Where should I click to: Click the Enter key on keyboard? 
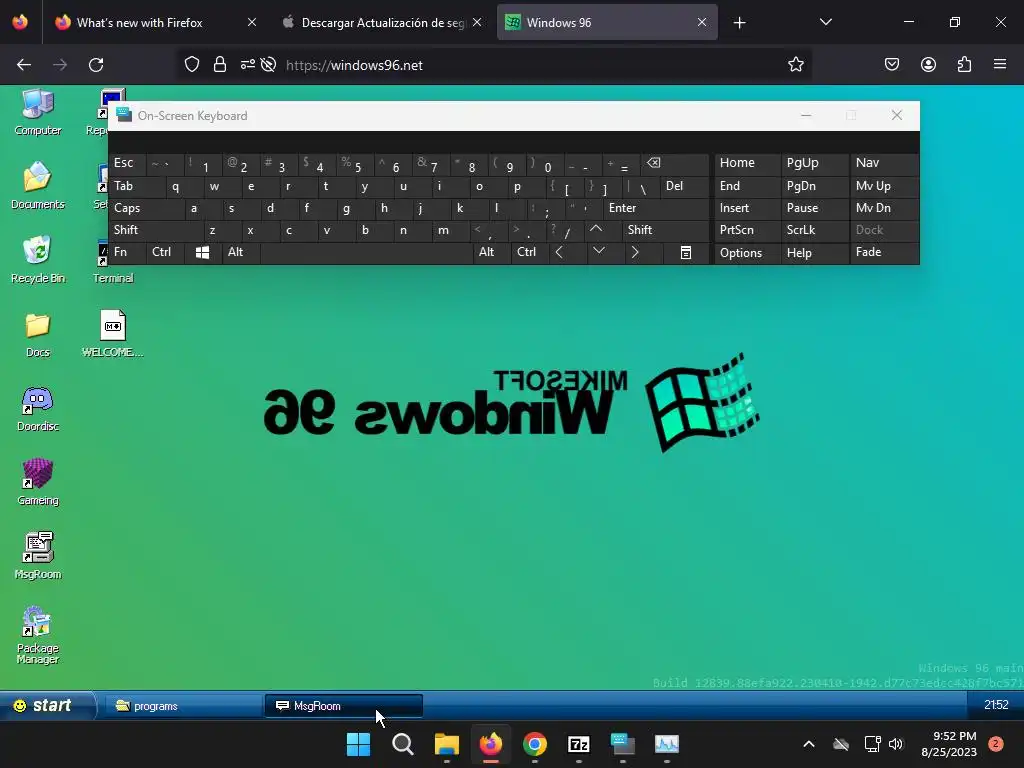[x=656, y=208]
